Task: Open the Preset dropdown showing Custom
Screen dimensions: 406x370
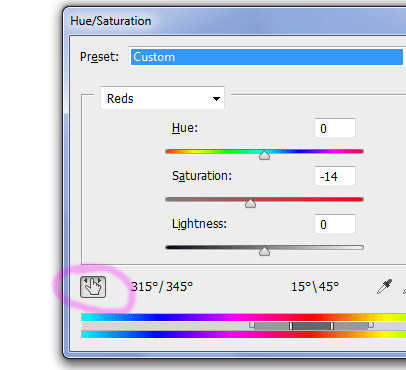Action: coord(266,57)
